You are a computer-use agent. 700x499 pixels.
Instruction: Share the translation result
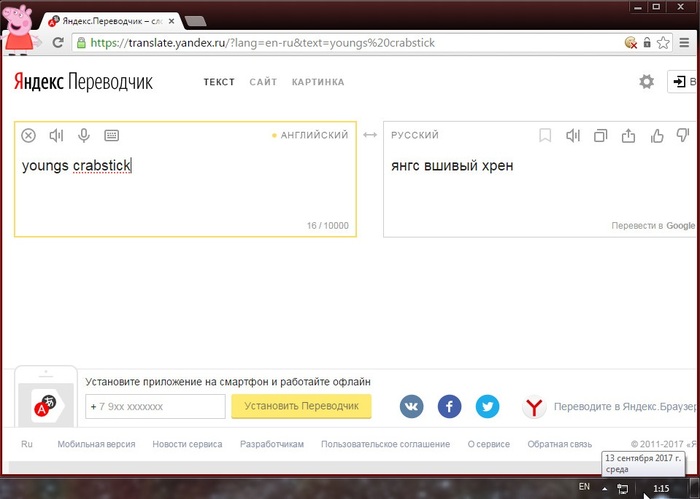click(629, 136)
